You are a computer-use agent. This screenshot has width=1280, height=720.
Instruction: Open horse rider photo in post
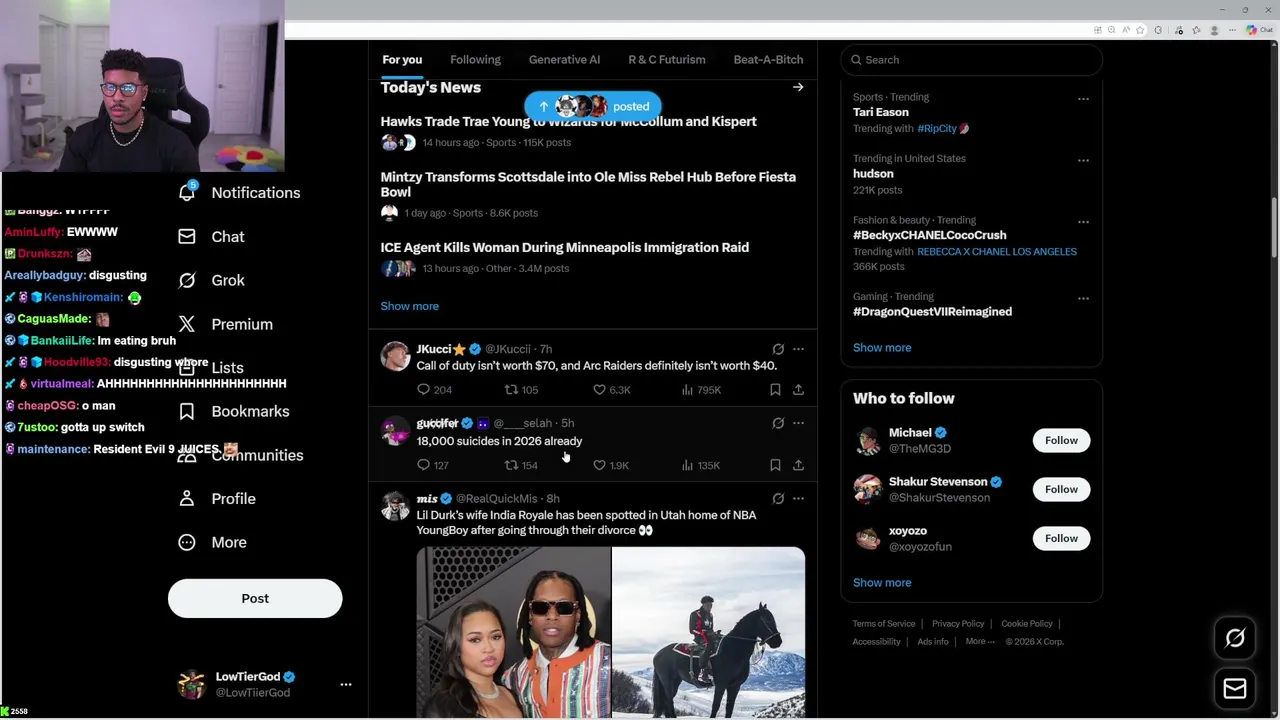[x=709, y=632]
